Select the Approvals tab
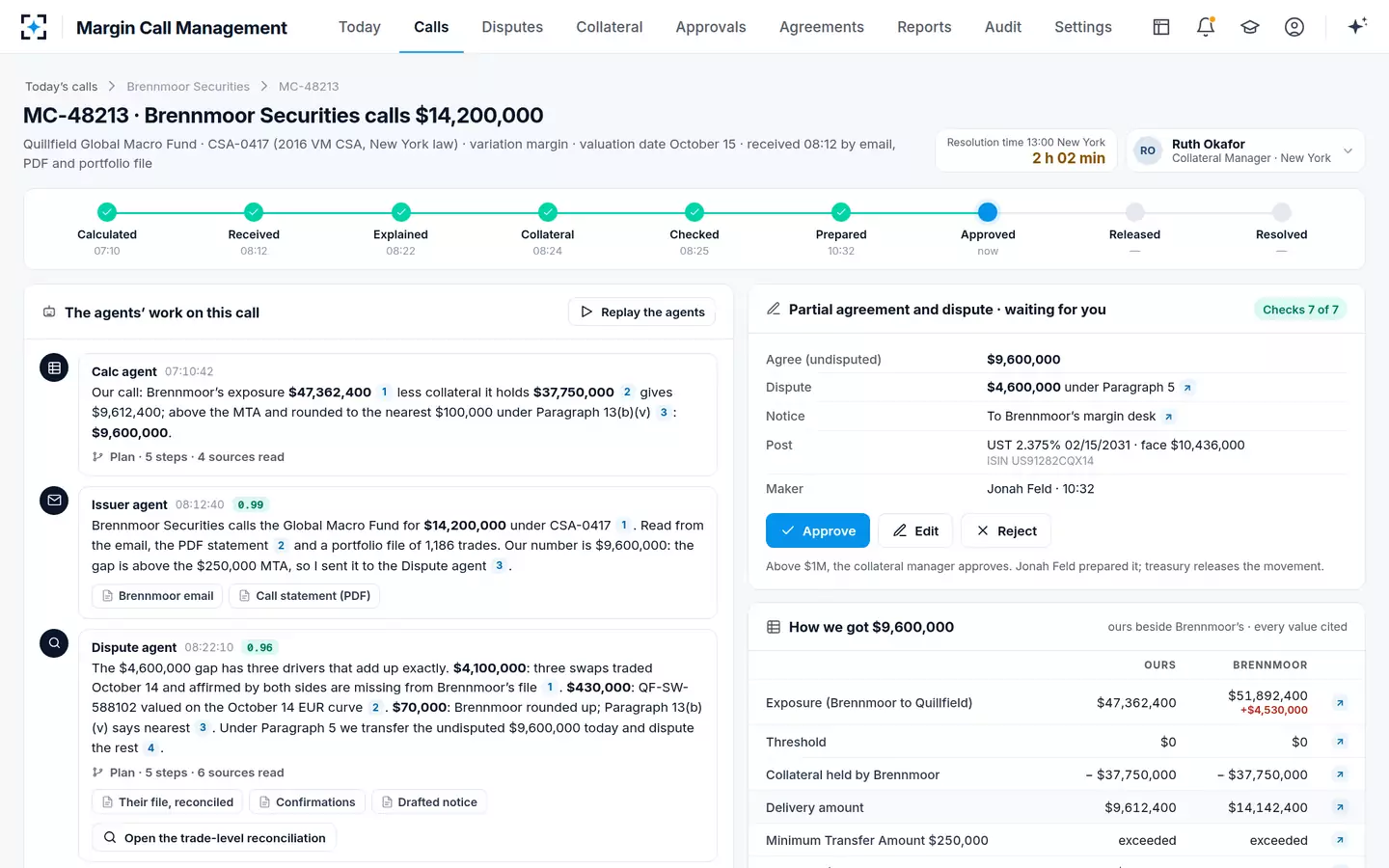Screen dimensions: 1389x868 [x=711, y=27]
